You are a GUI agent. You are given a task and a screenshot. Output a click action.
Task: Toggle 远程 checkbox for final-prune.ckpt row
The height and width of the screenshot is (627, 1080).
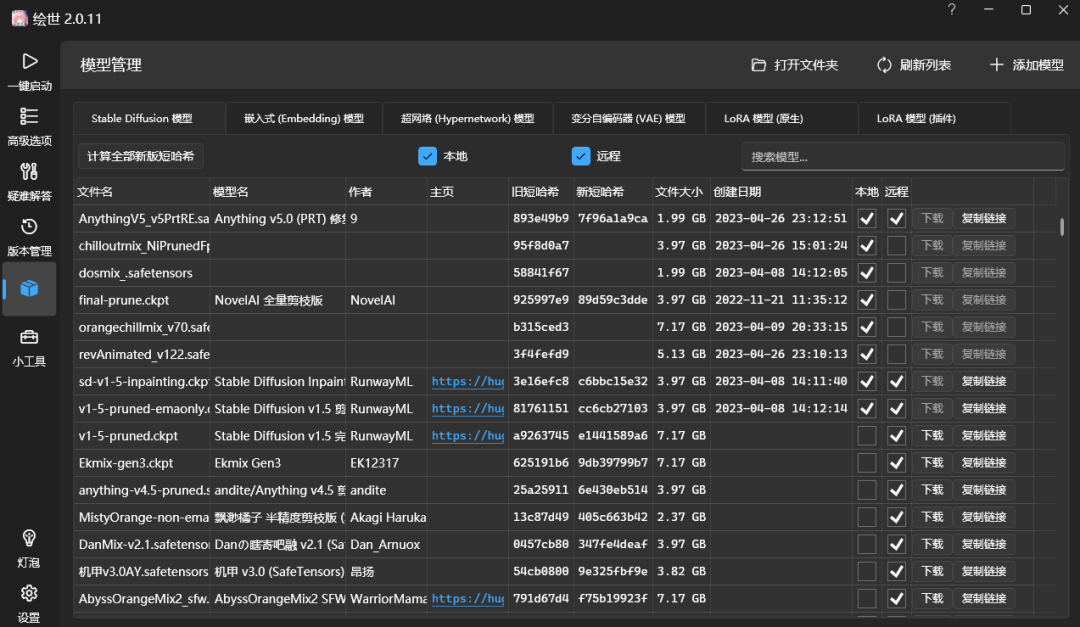click(896, 300)
